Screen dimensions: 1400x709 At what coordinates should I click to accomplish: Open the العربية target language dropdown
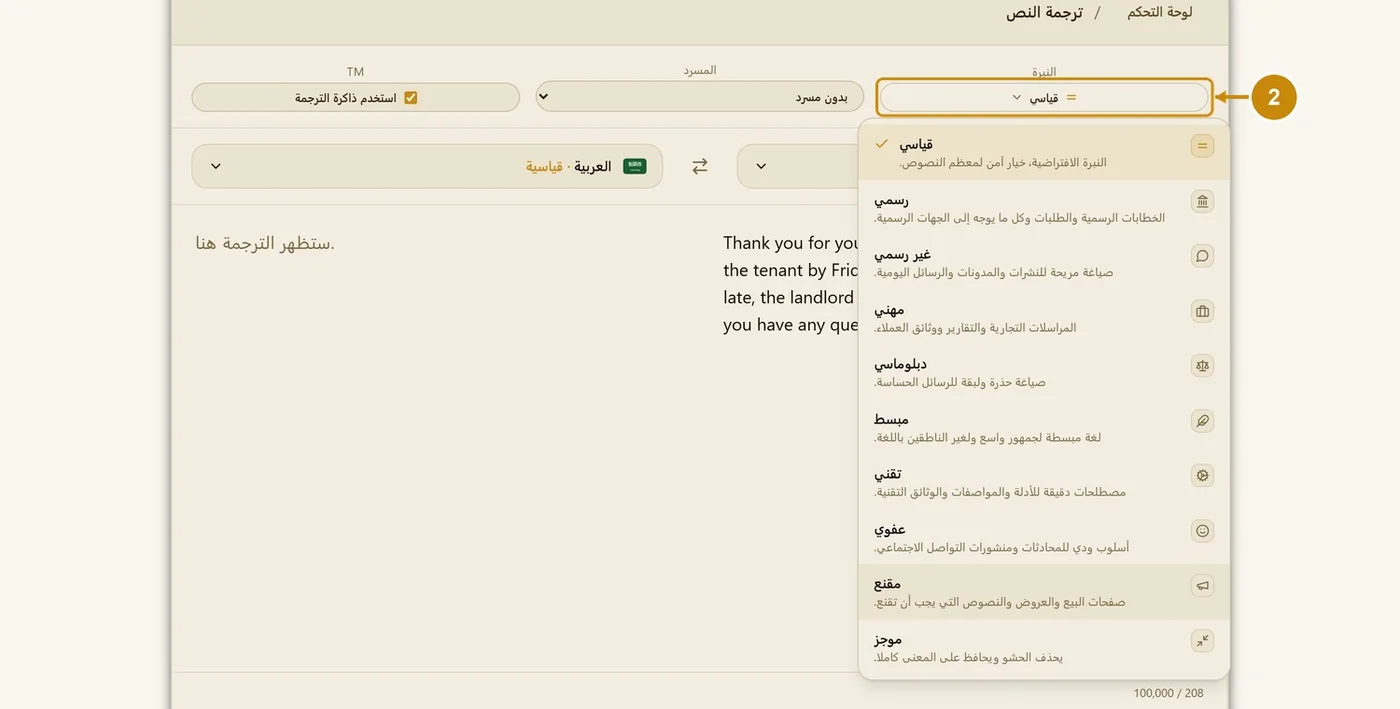click(427, 166)
